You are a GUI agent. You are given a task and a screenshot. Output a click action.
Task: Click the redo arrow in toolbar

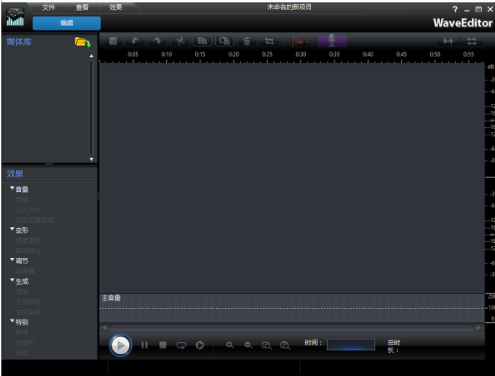point(157,41)
